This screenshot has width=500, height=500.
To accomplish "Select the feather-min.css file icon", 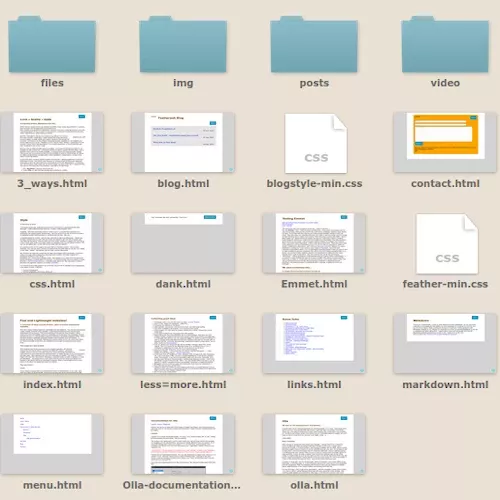I will point(447,244).
